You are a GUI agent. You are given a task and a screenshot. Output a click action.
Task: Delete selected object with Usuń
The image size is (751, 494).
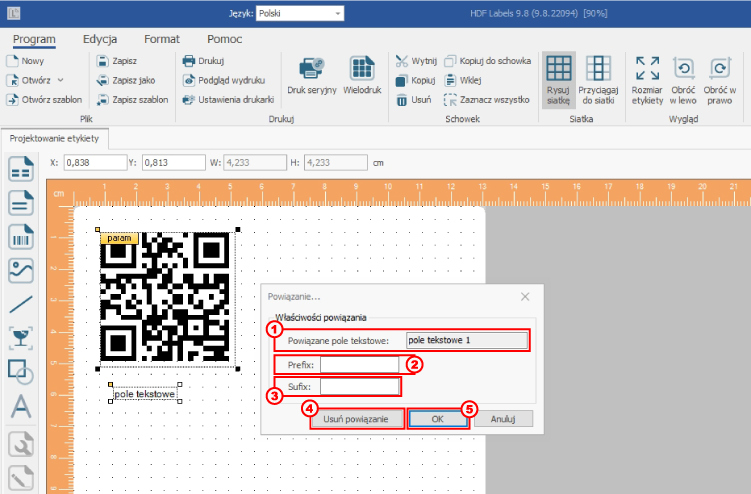pos(413,100)
